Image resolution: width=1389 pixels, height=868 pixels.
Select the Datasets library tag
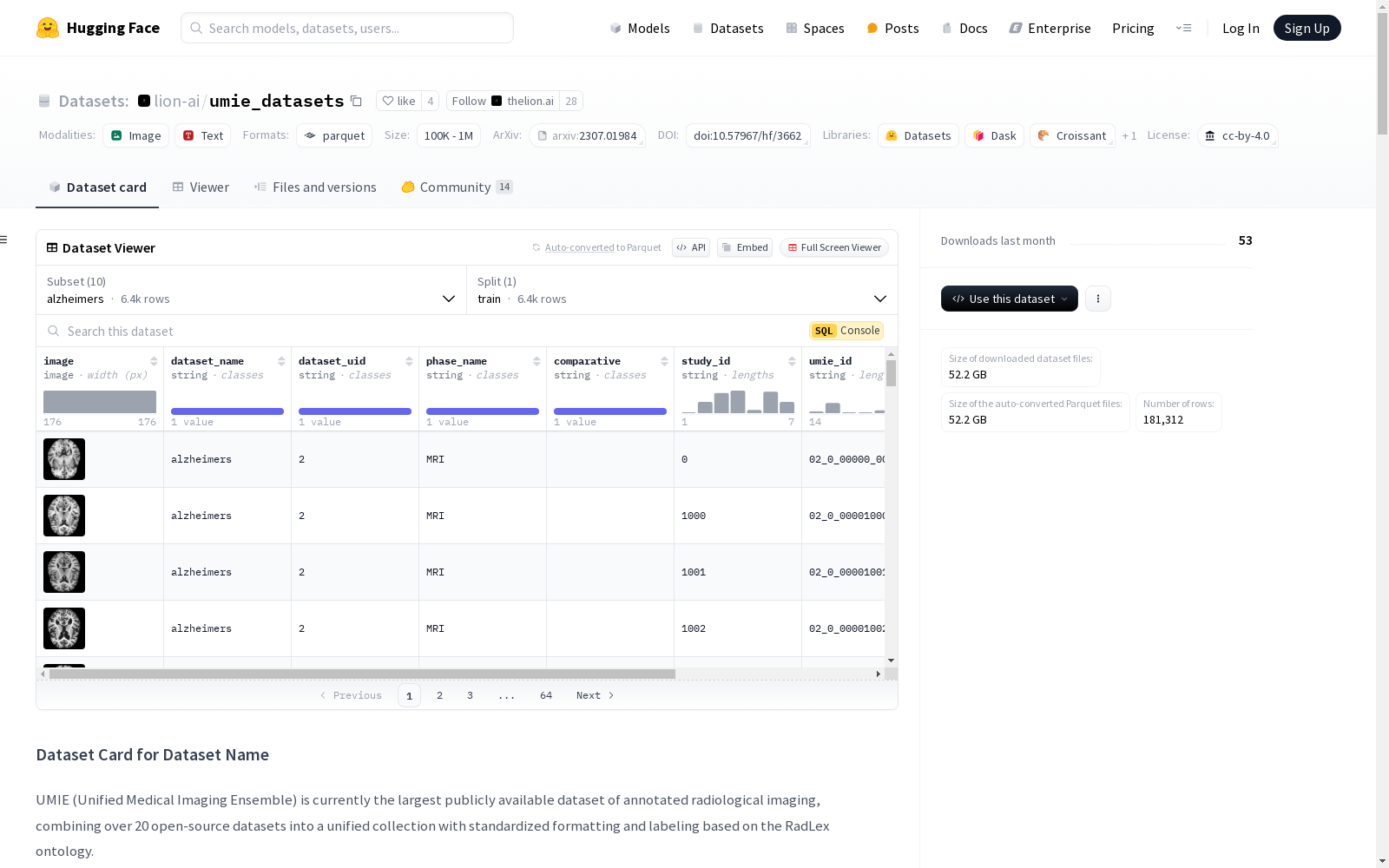918,135
